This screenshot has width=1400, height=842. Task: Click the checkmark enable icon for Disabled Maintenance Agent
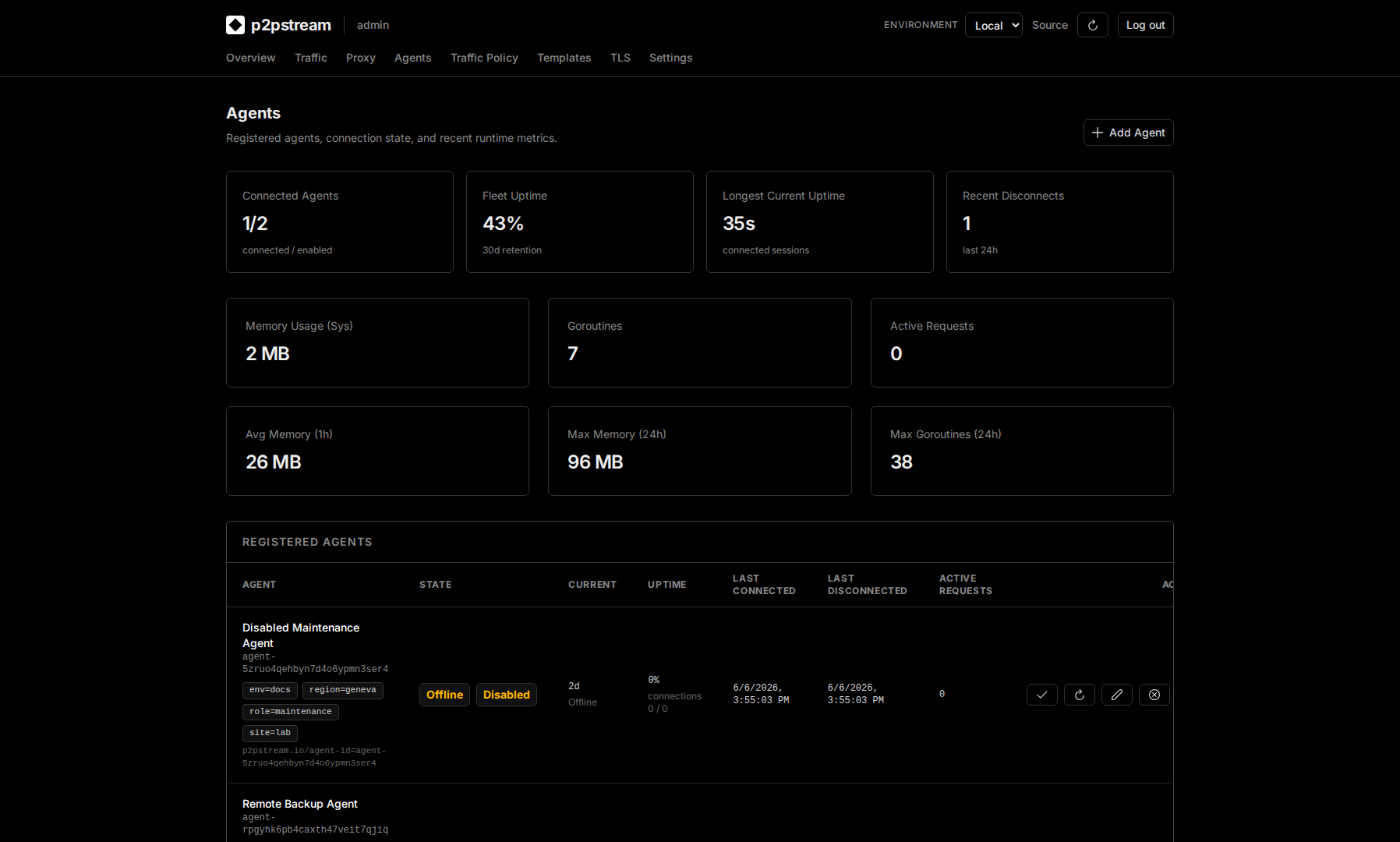point(1042,695)
